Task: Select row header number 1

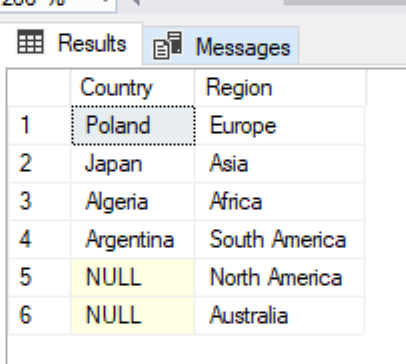Action: click(39, 126)
